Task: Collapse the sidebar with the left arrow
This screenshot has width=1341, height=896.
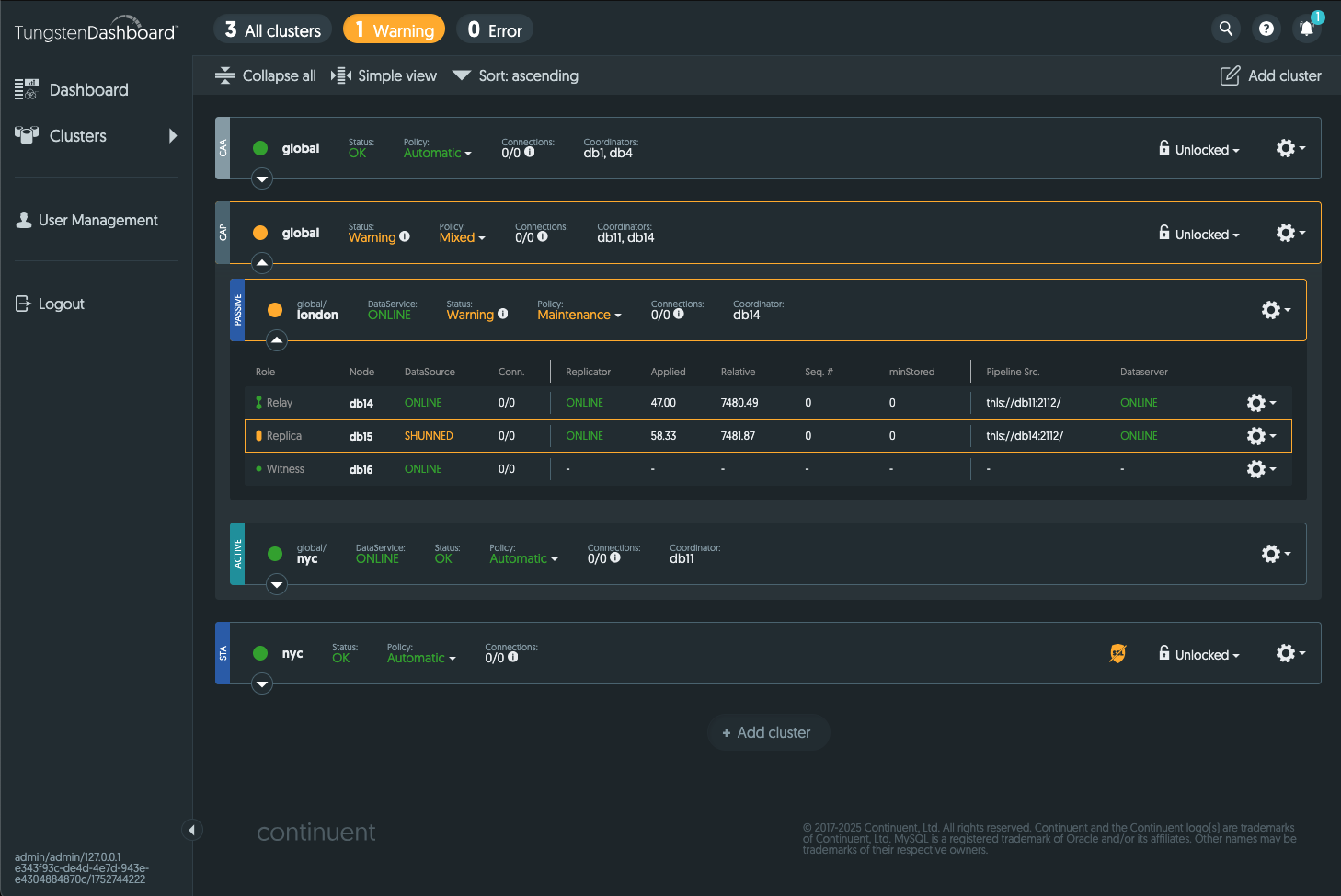Action: (191, 830)
